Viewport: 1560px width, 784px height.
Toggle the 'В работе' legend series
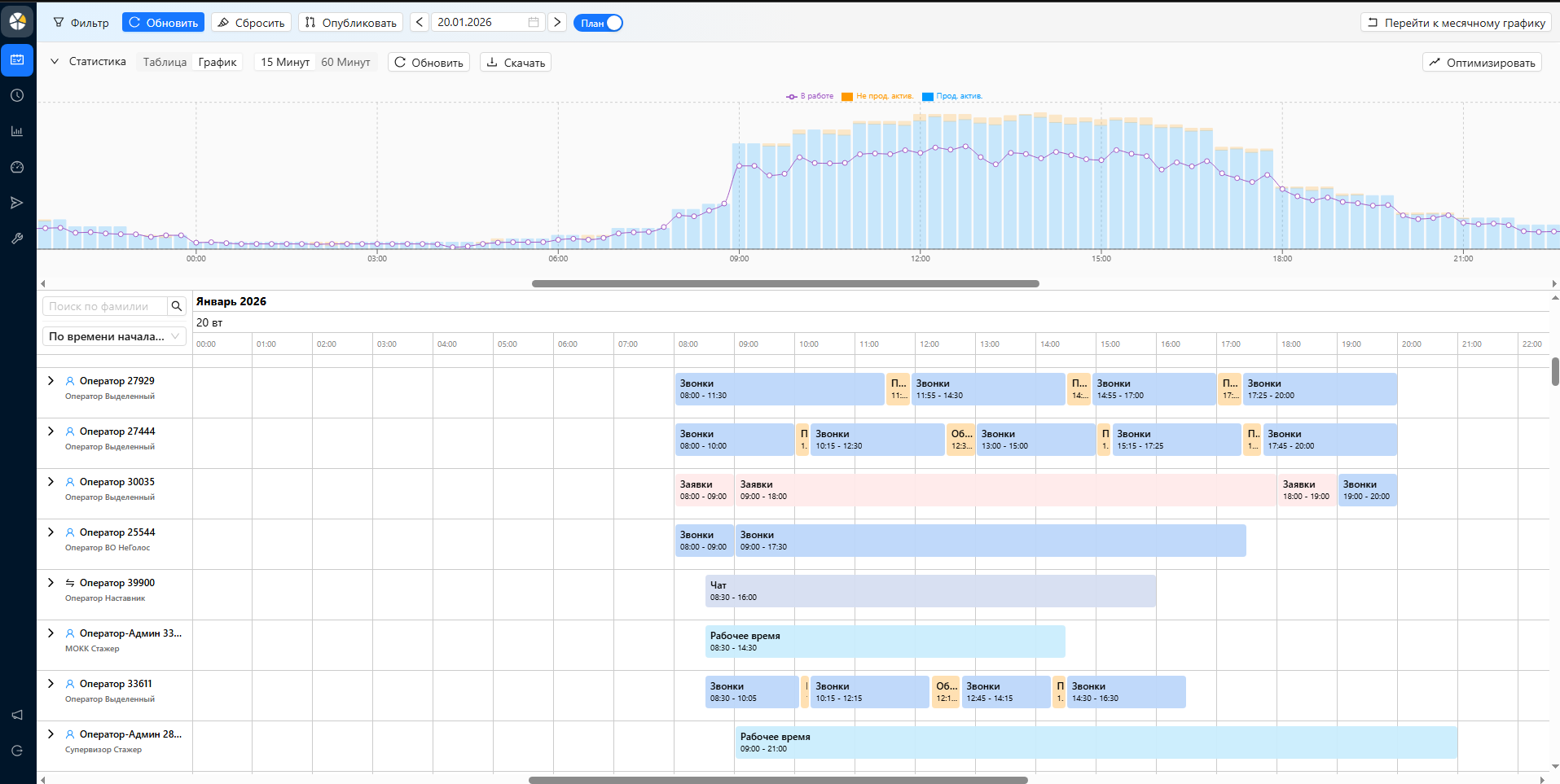tap(810, 96)
